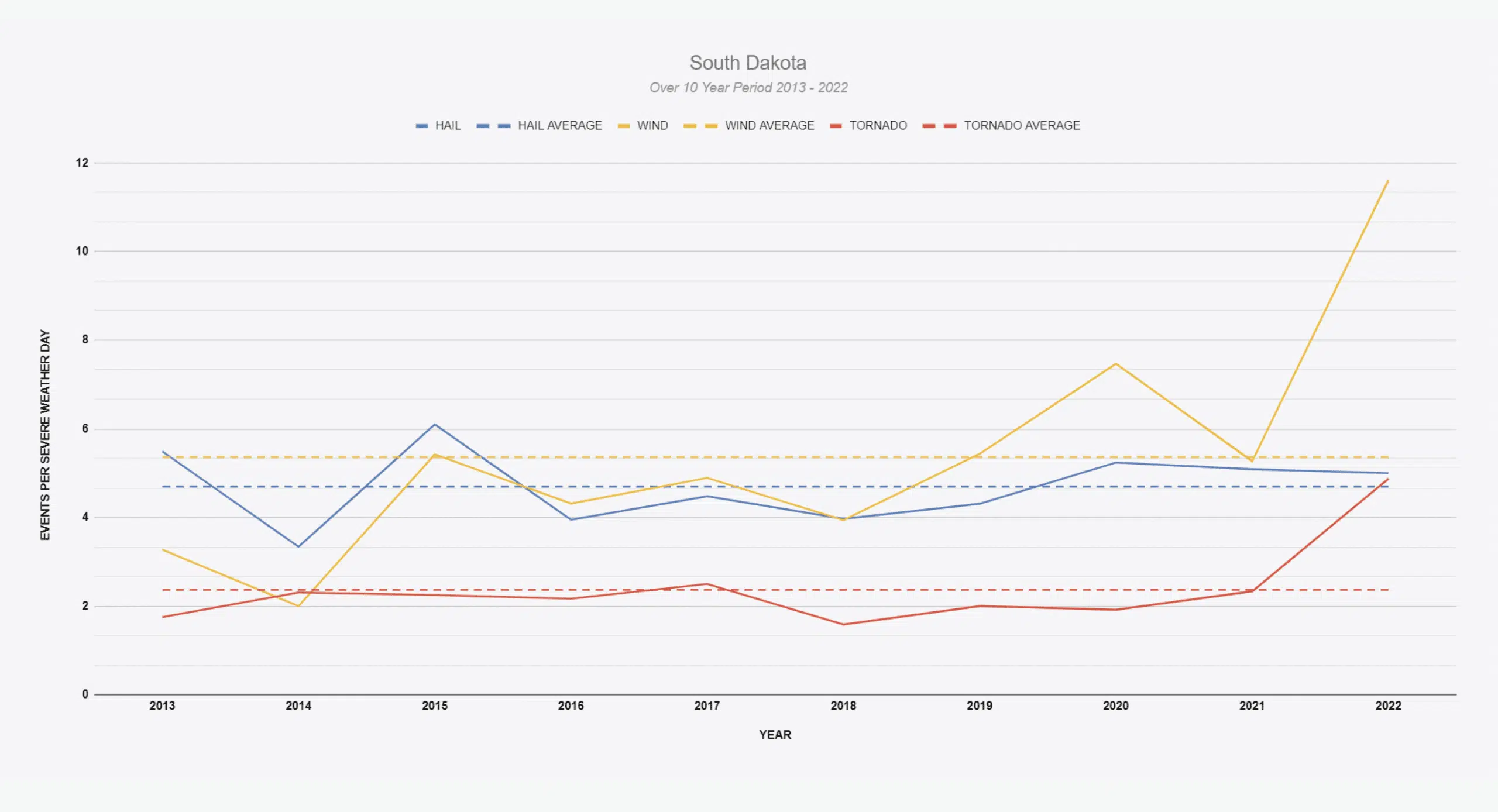The image size is (1498, 812).
Task: Click the TORNADO AVERAGE dashed legend swatch
Action: (x=939, y=126)
